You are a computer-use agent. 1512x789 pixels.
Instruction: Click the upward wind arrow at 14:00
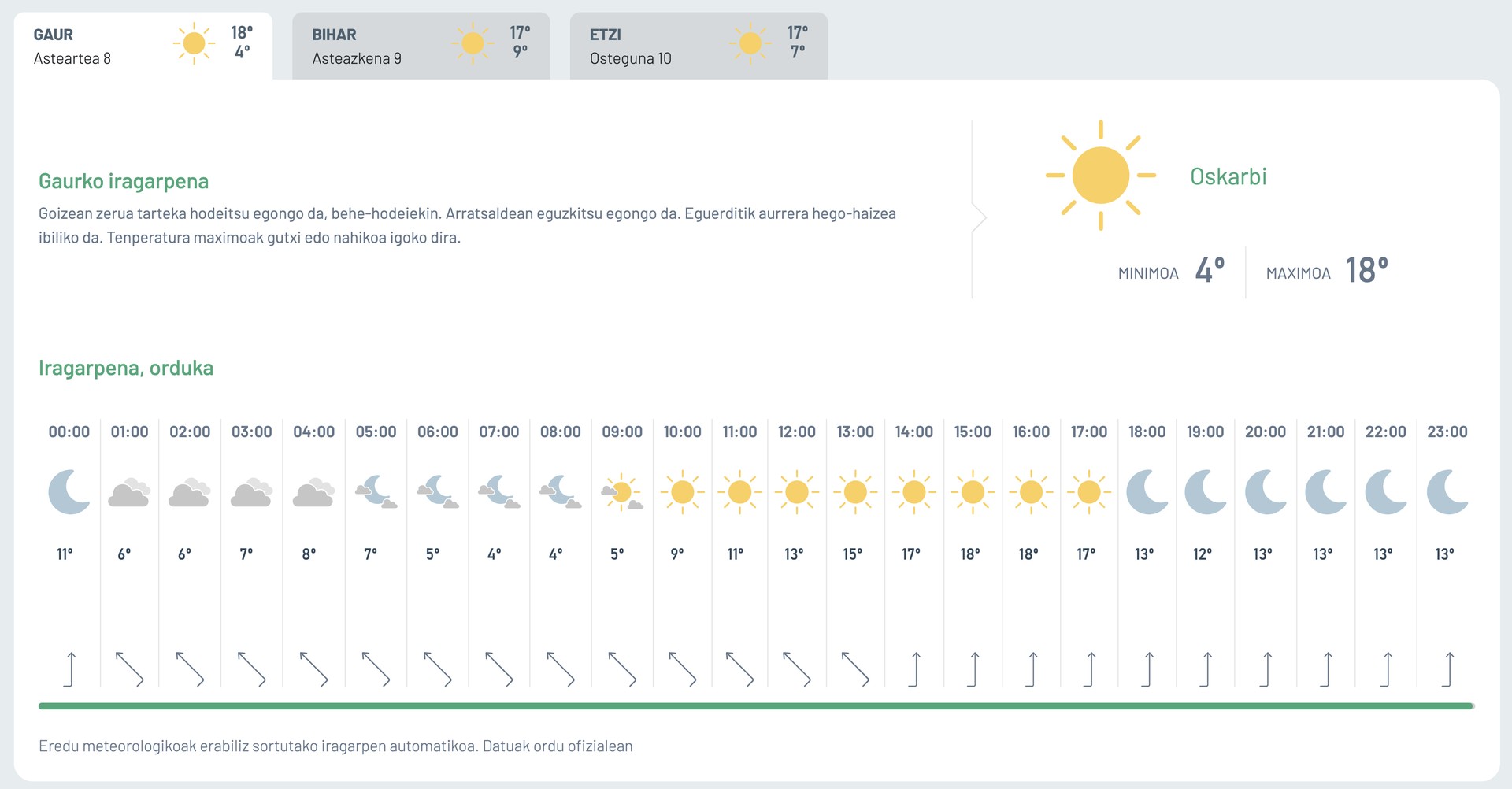point(914,669)
